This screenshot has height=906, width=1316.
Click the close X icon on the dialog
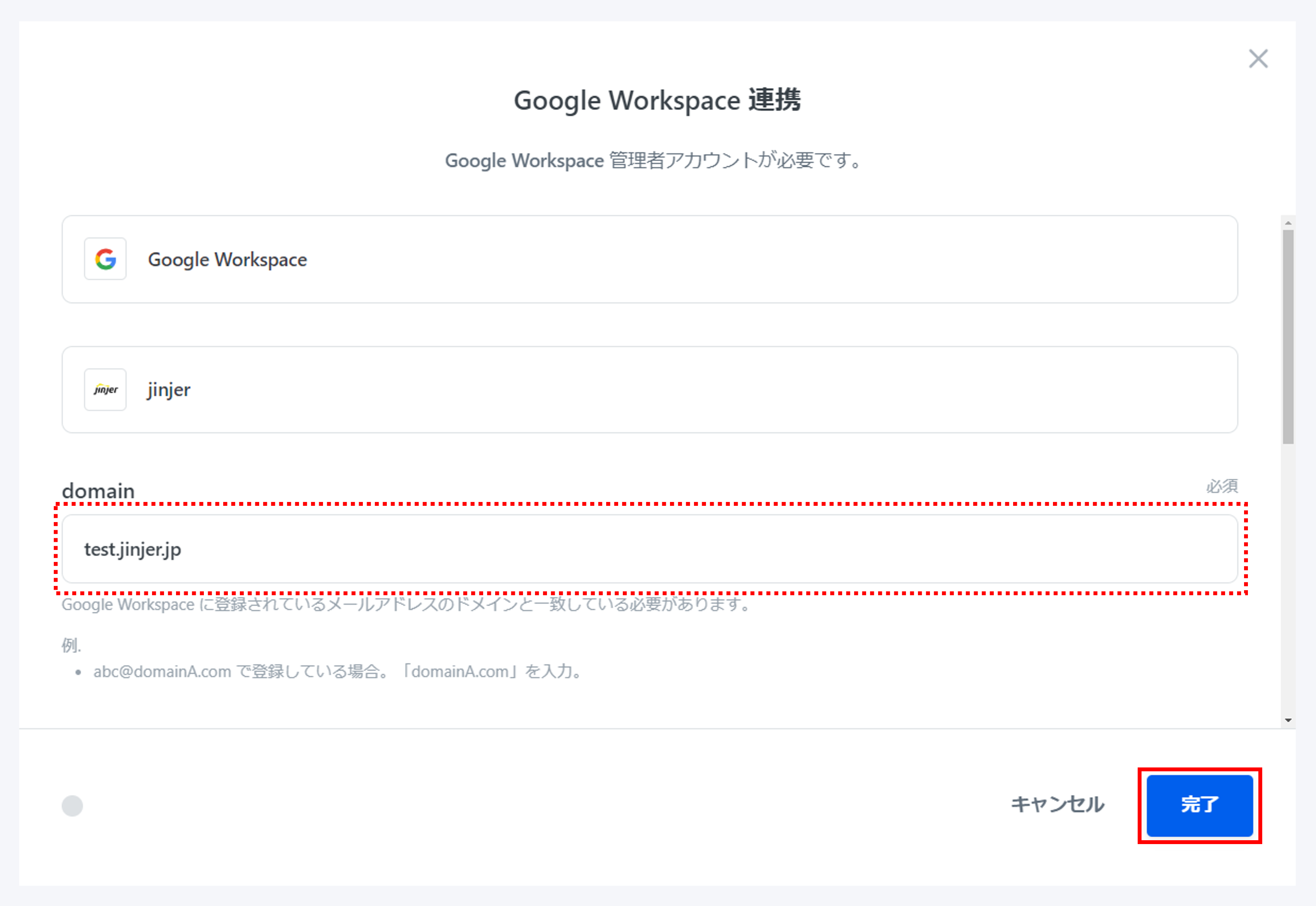click(1258, 58)
